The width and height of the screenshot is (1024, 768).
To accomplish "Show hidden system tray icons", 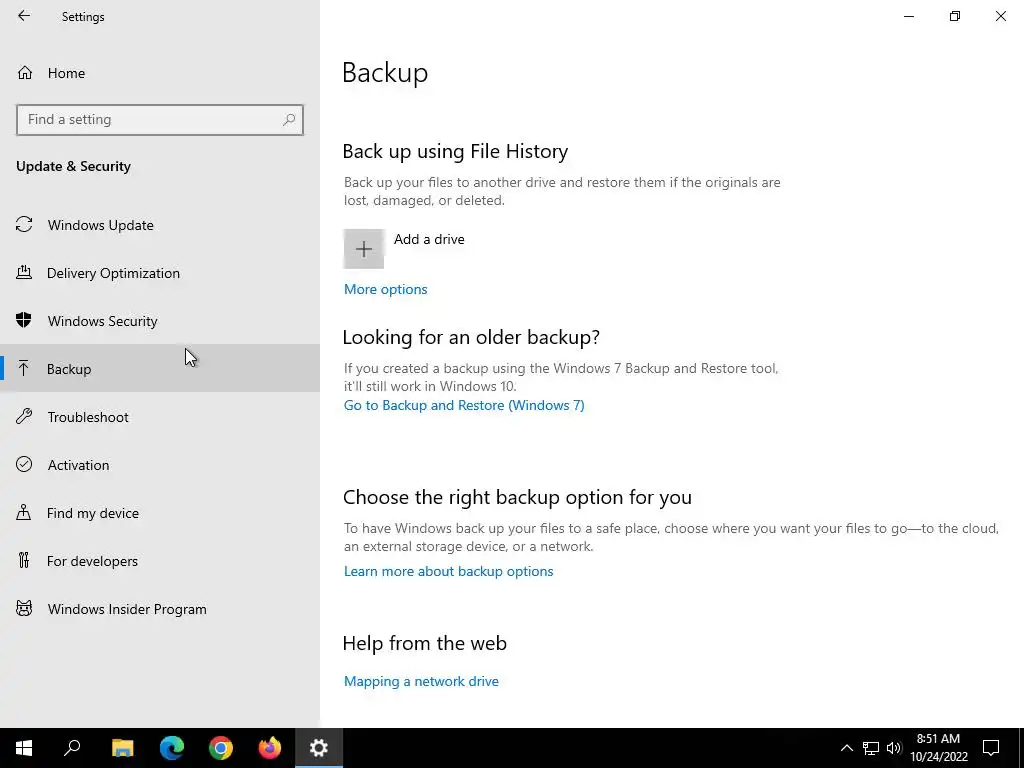I will (846, 748).
